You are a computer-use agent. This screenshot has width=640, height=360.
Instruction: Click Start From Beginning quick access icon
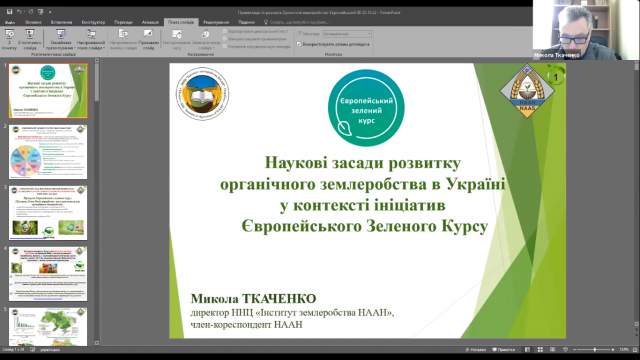40,12
